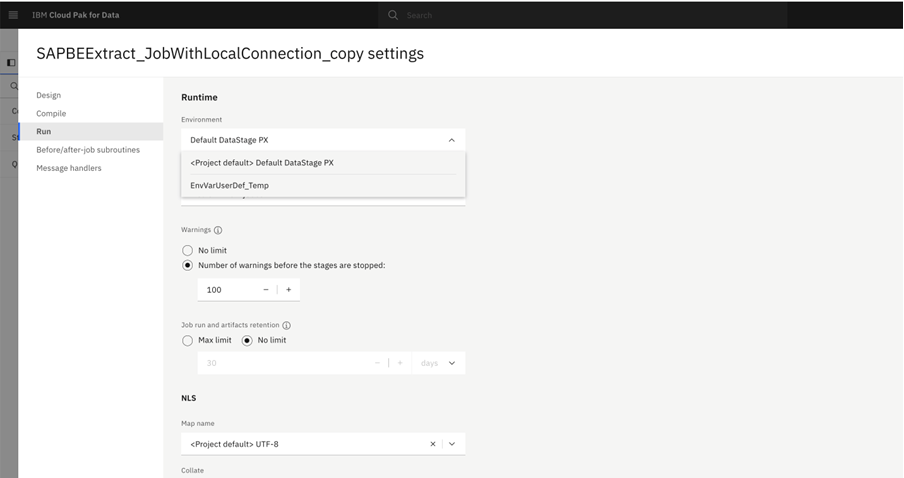The height and width of the screenshot is (478, 904).
Task: Focus the top Search field
Action: coord(582,15)
